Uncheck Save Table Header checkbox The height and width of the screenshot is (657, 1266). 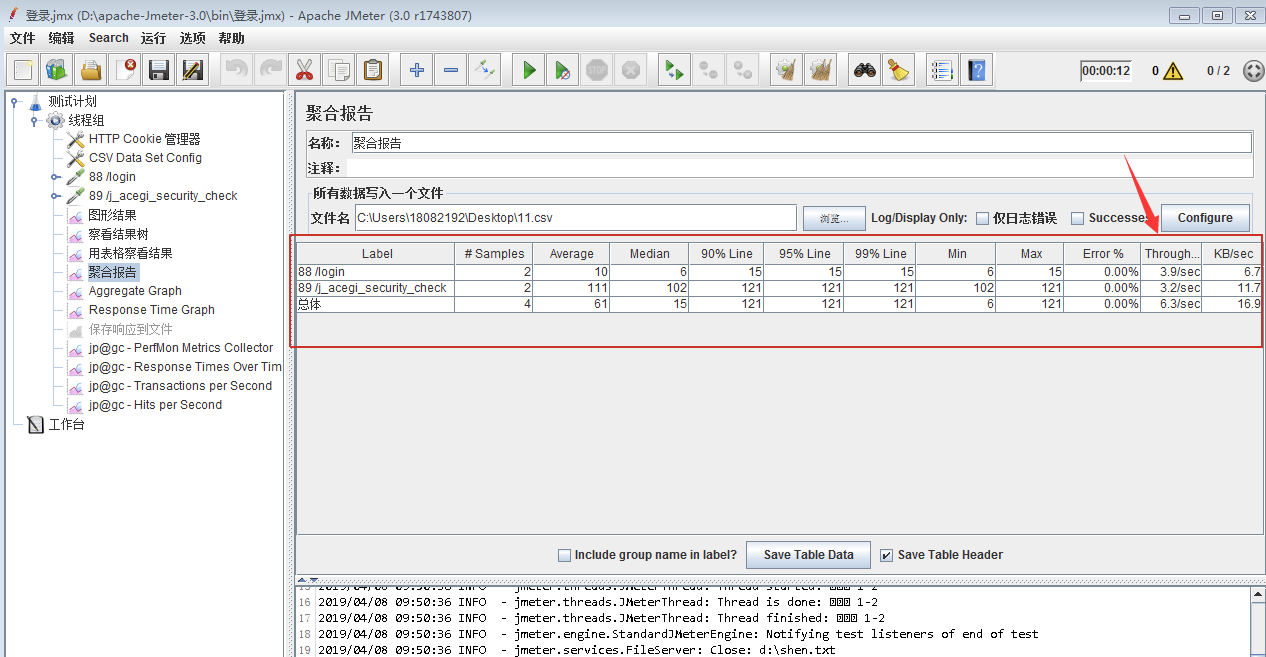(x=886, y=555)
